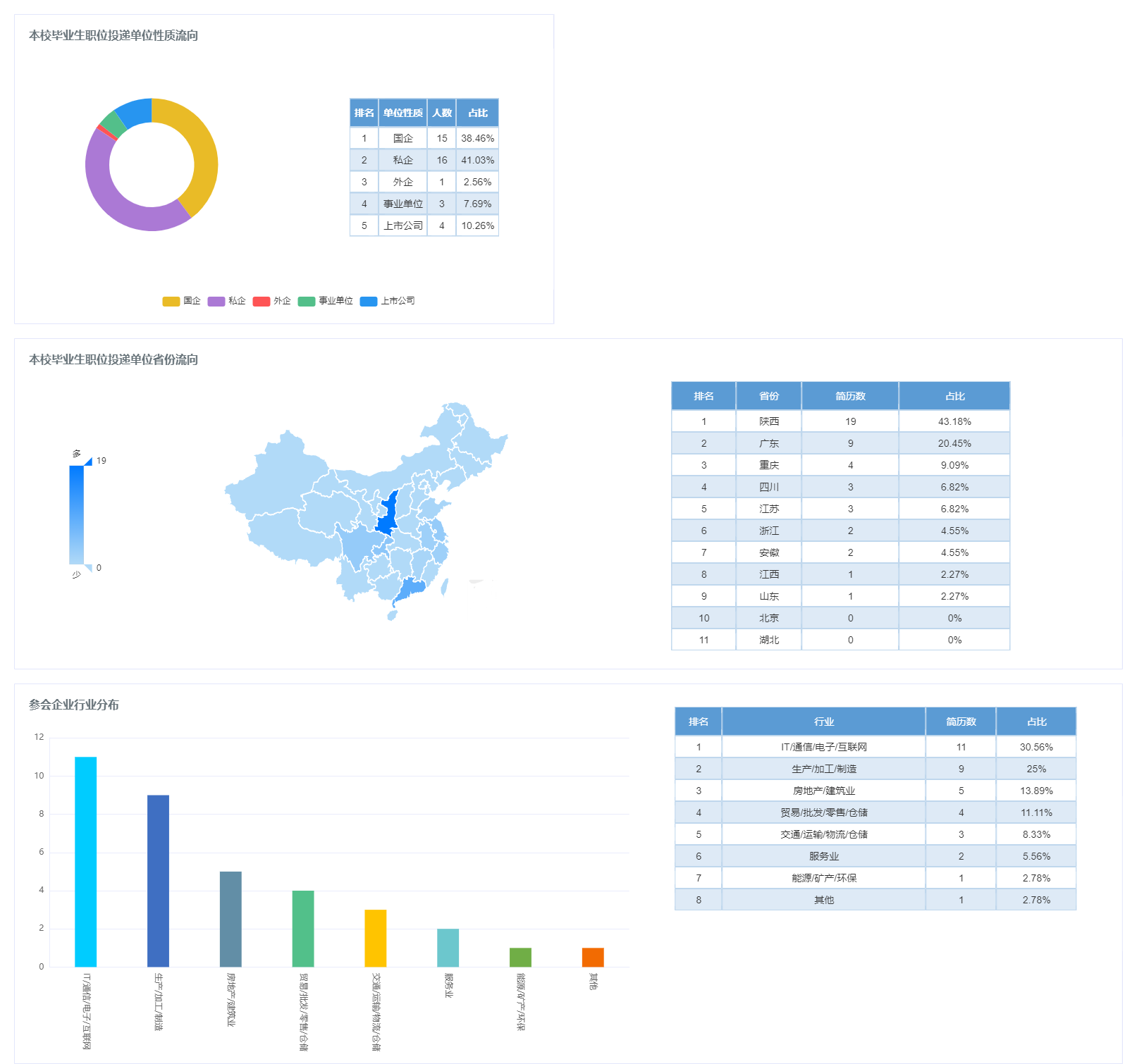Select highlighted 广东 province on the map
1137x1064 pixels.
pyautogui.click(x=411, y=589)
